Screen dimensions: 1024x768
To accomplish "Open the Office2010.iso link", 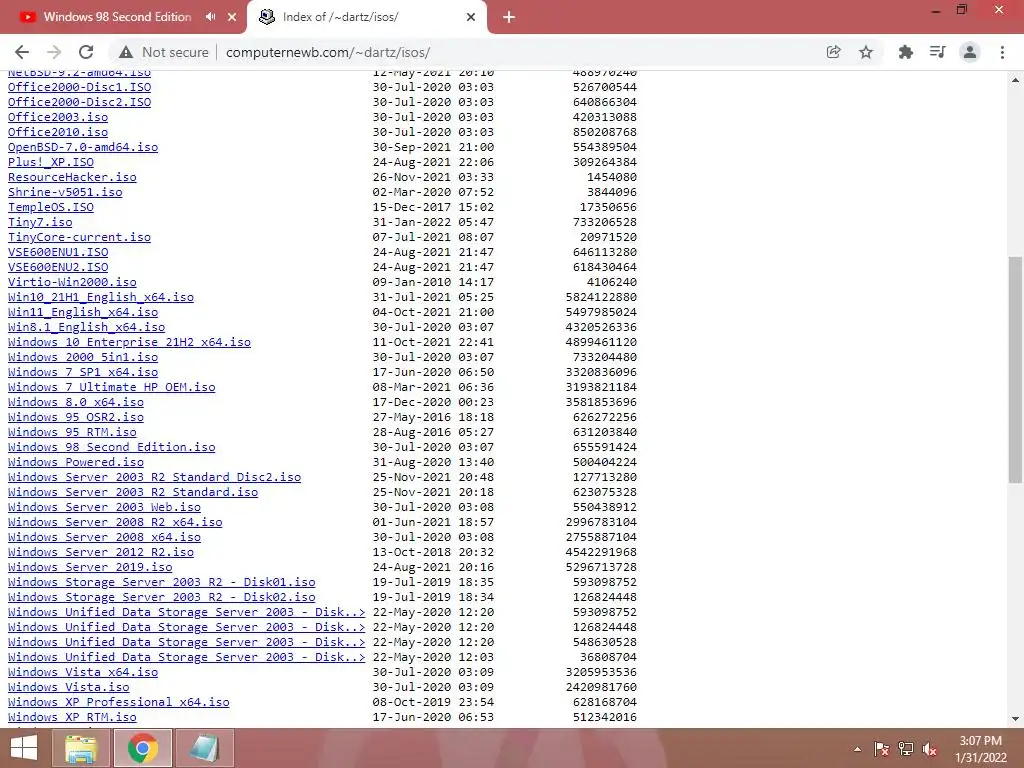I will pyautogui.click(x=58, y=132).
